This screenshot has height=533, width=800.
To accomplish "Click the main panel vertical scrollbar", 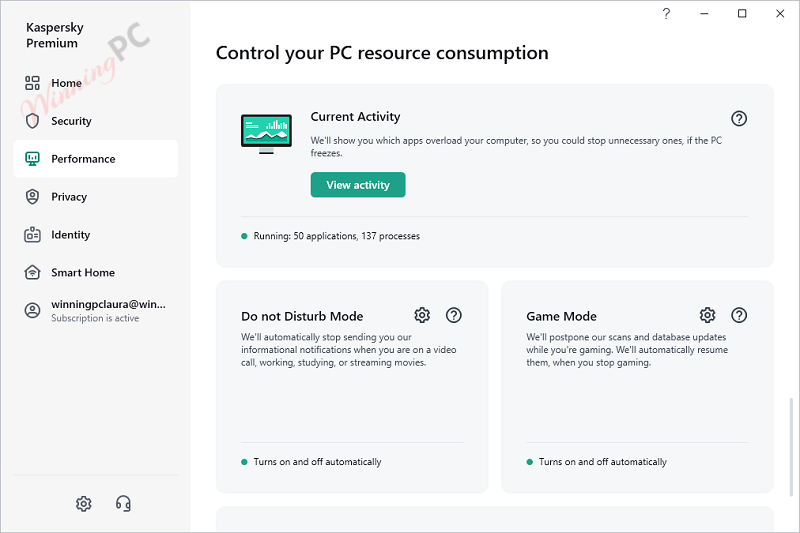I will (x=791, y=447).
